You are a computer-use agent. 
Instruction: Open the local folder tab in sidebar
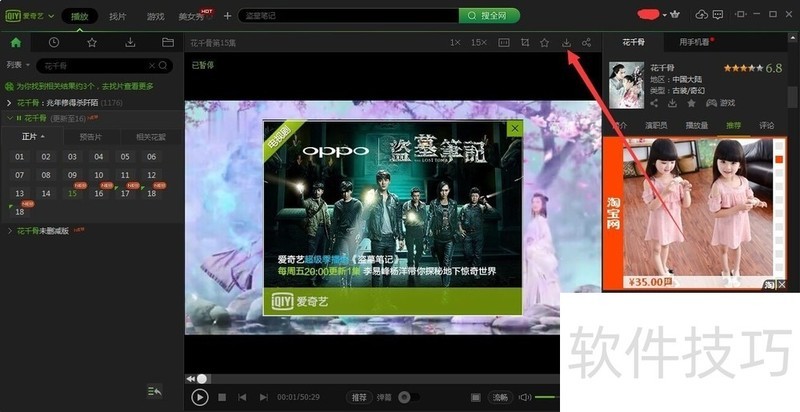168,43
